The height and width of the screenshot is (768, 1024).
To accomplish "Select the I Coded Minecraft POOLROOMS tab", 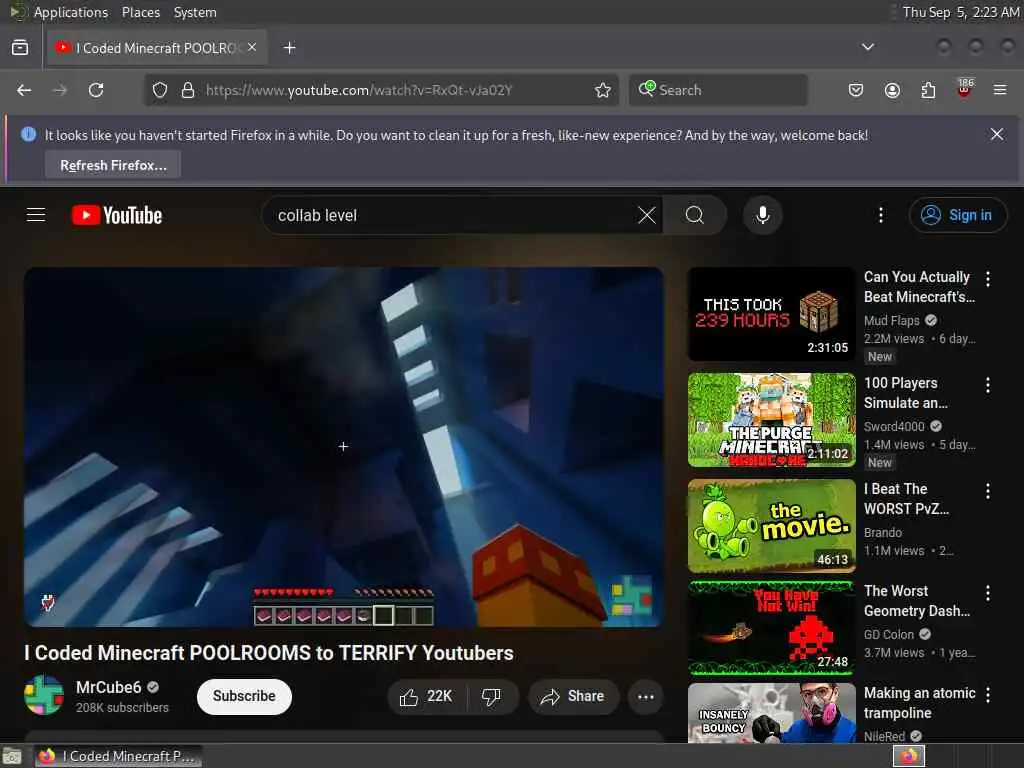I will pos(157,48).
